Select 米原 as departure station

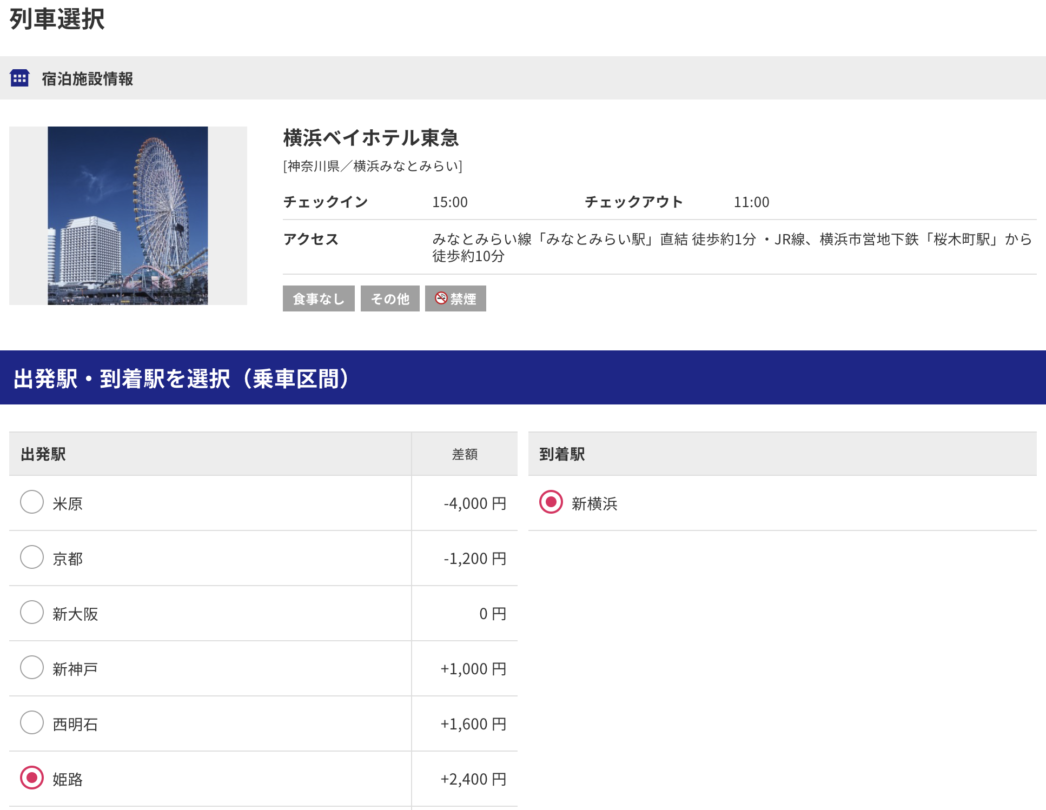(x=31, y=502)
